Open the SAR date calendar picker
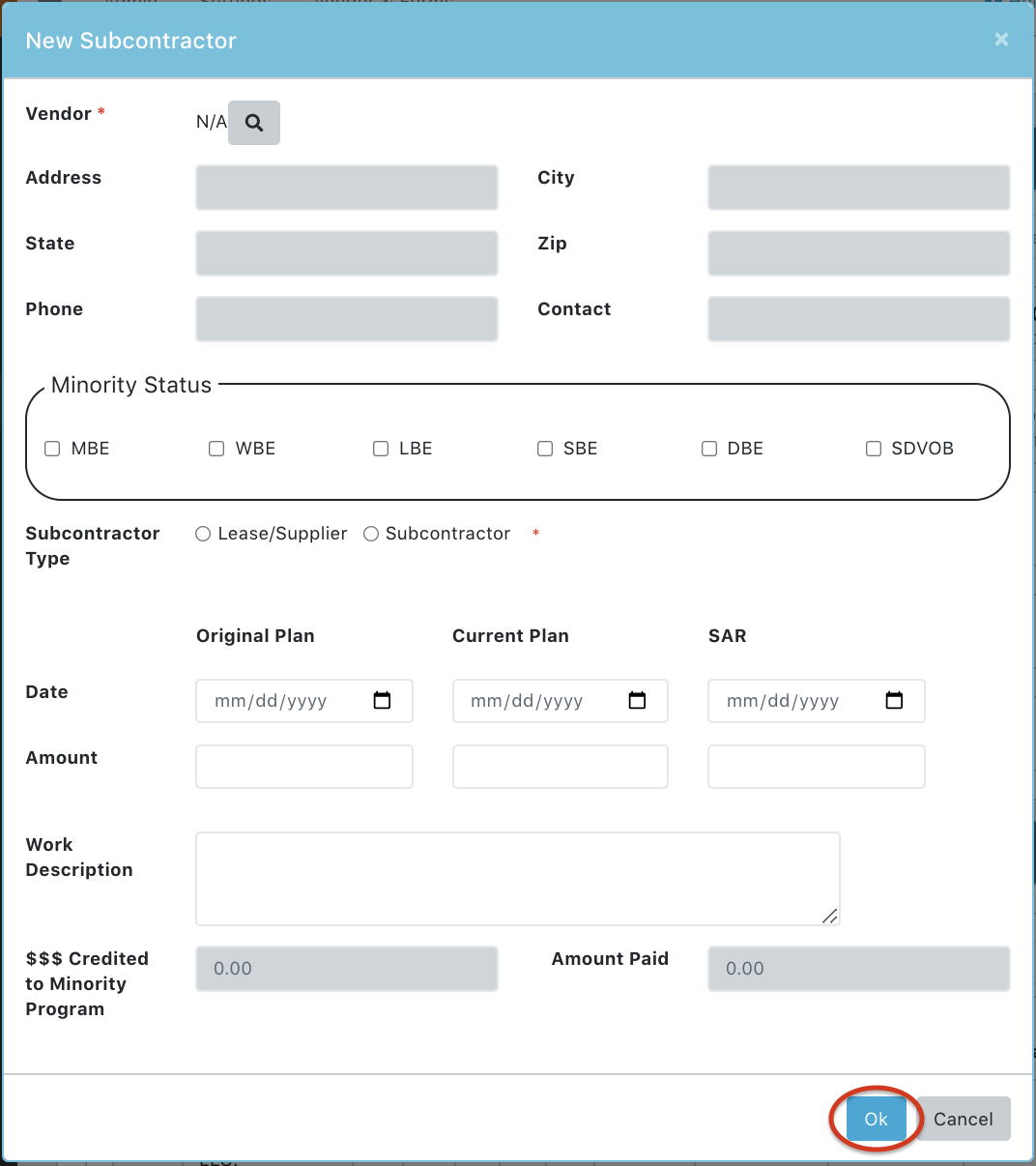 click(894, 701)
